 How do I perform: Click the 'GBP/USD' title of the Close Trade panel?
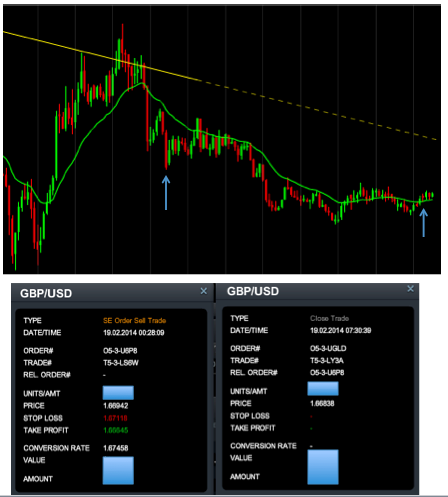tap(253, 291)
